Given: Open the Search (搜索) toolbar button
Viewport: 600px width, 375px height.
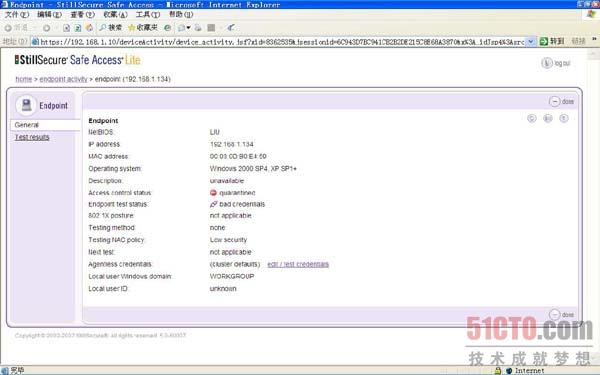Looking at the screenshot, I should pyautogui.click(x=111, y=28).
